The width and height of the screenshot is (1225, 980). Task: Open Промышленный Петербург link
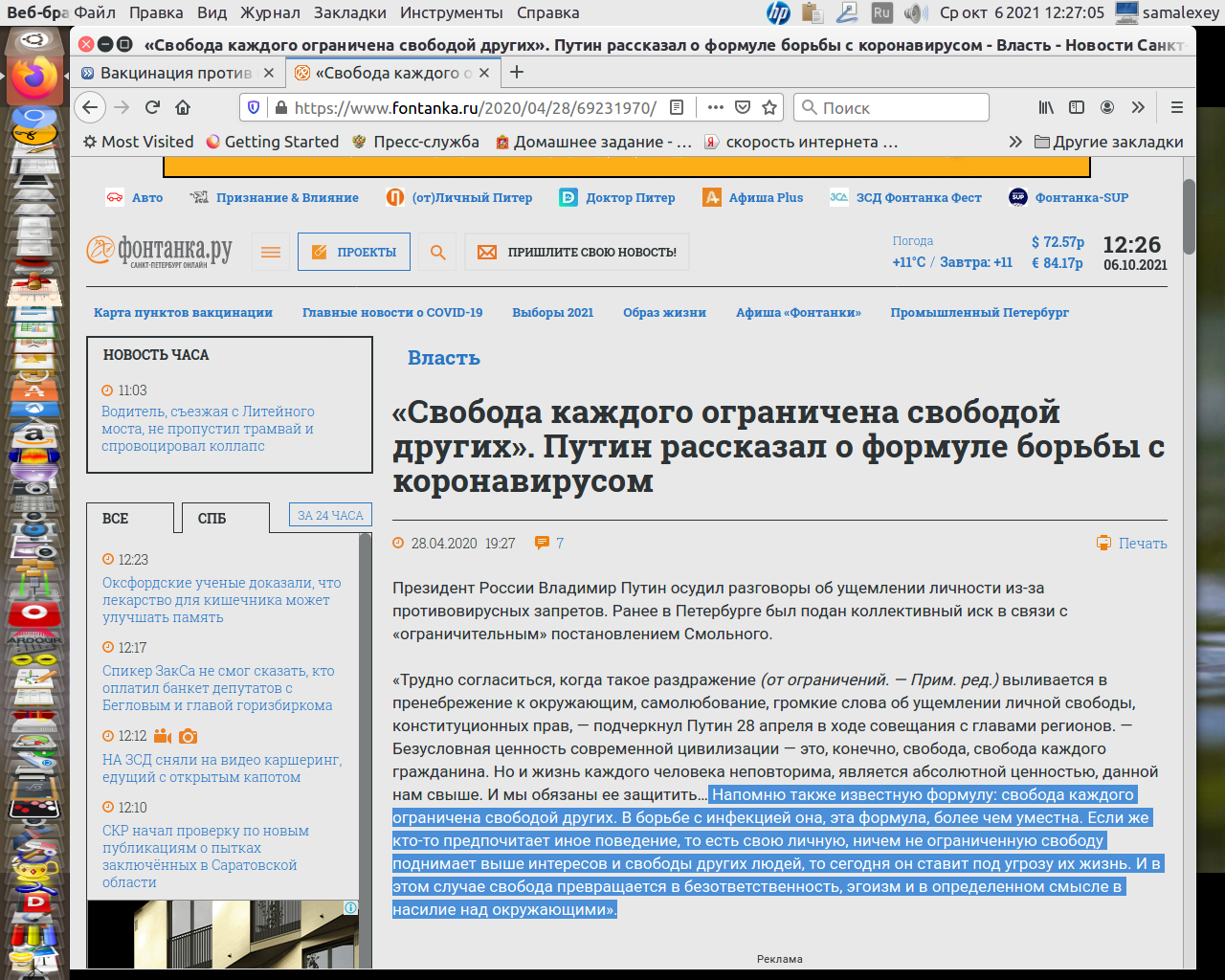click(979, 312)
